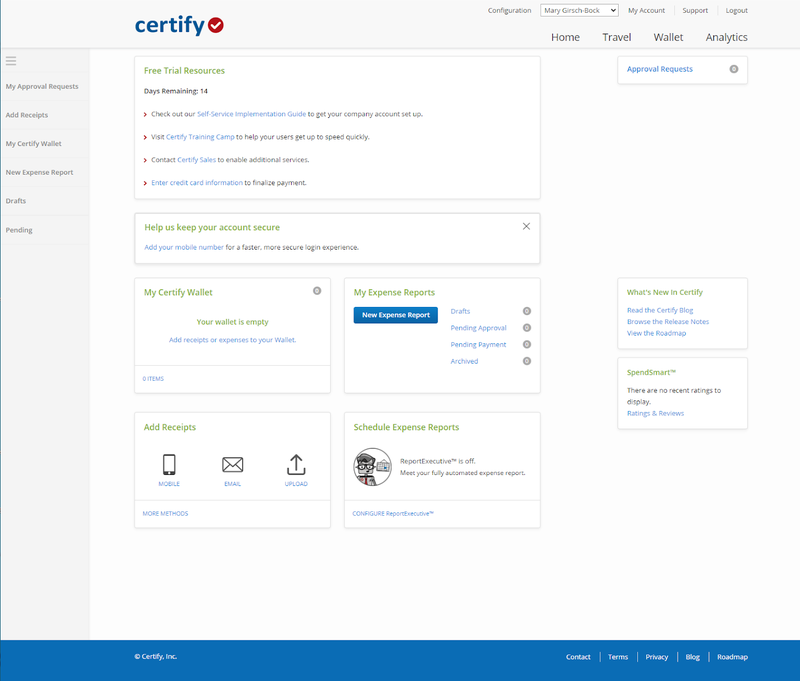Open the Archived reports link
Image resolution: width=800 pixels, height=681 pixels.
(464, 361)
